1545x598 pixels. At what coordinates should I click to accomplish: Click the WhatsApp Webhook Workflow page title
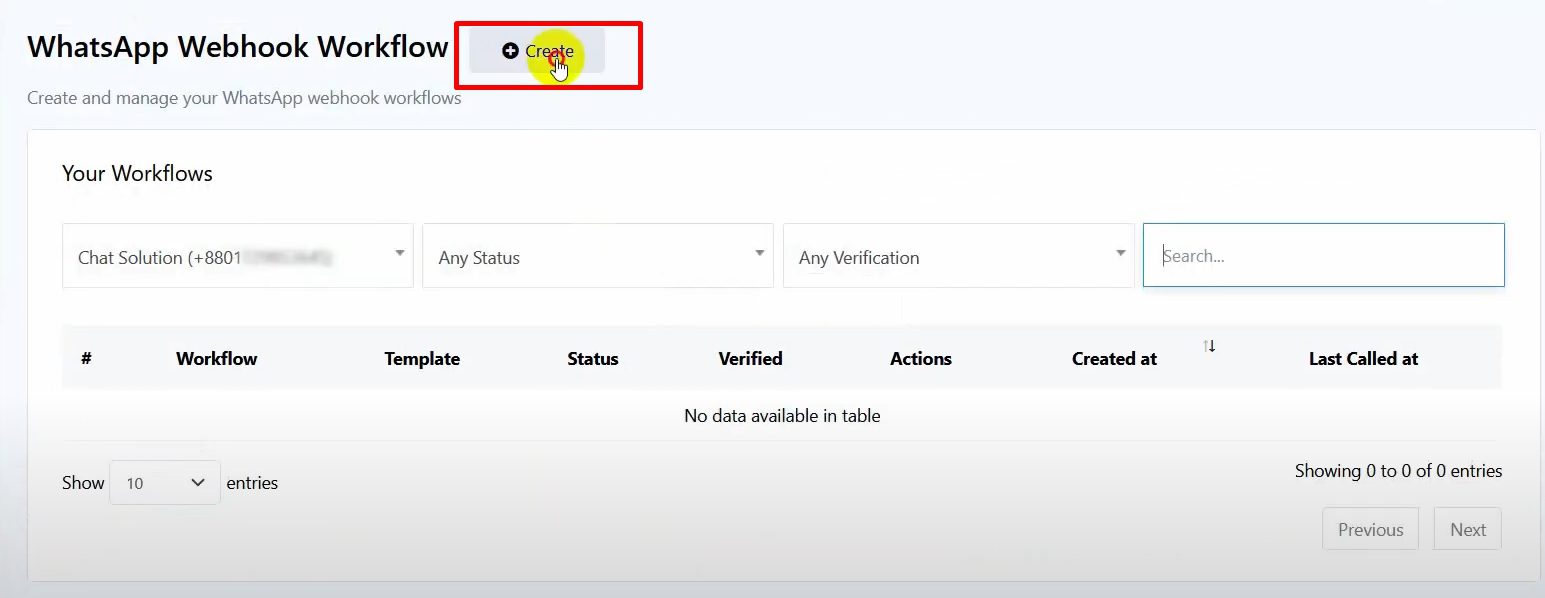coord(238,47)
